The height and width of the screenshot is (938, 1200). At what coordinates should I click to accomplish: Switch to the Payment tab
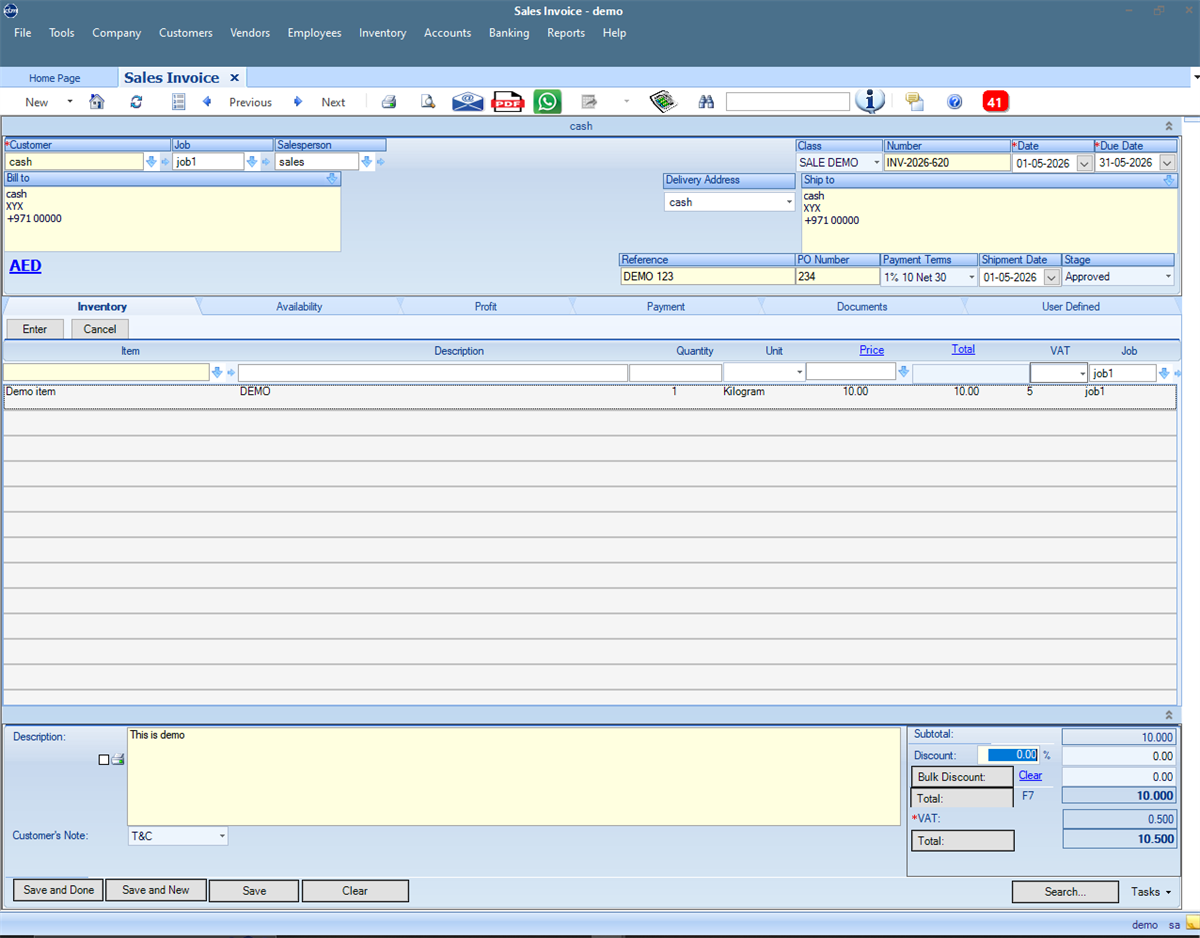(666, 307)
